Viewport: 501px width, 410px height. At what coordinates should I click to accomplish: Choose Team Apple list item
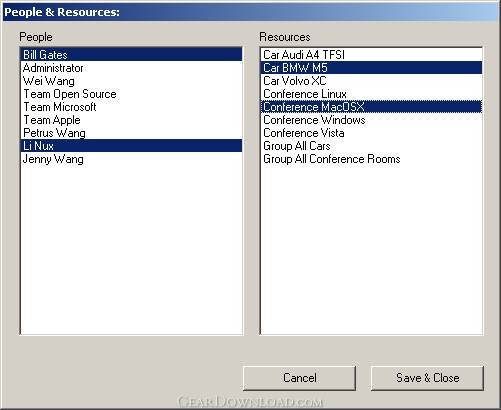131,120
